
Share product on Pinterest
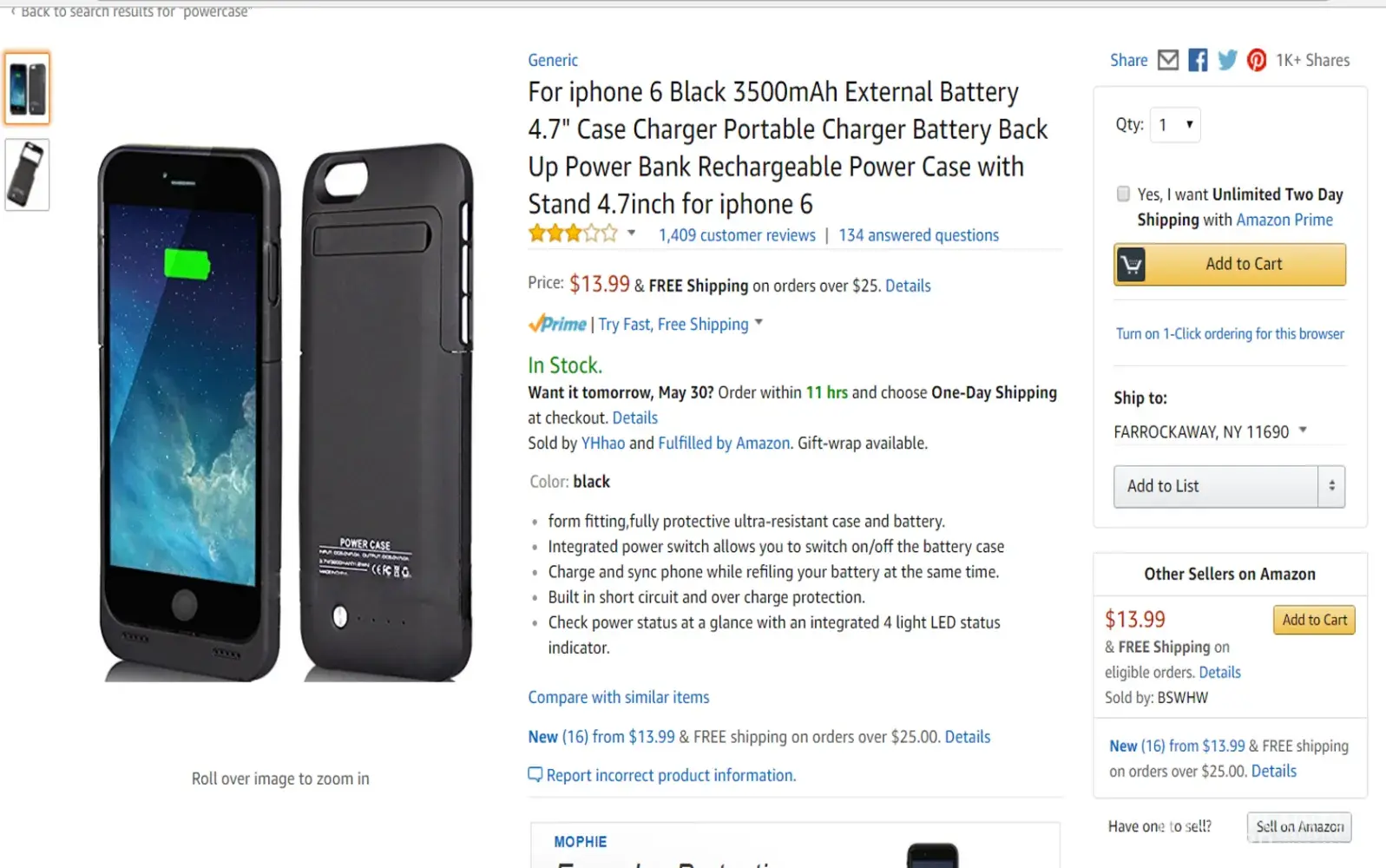click(x=1256, y=60)
